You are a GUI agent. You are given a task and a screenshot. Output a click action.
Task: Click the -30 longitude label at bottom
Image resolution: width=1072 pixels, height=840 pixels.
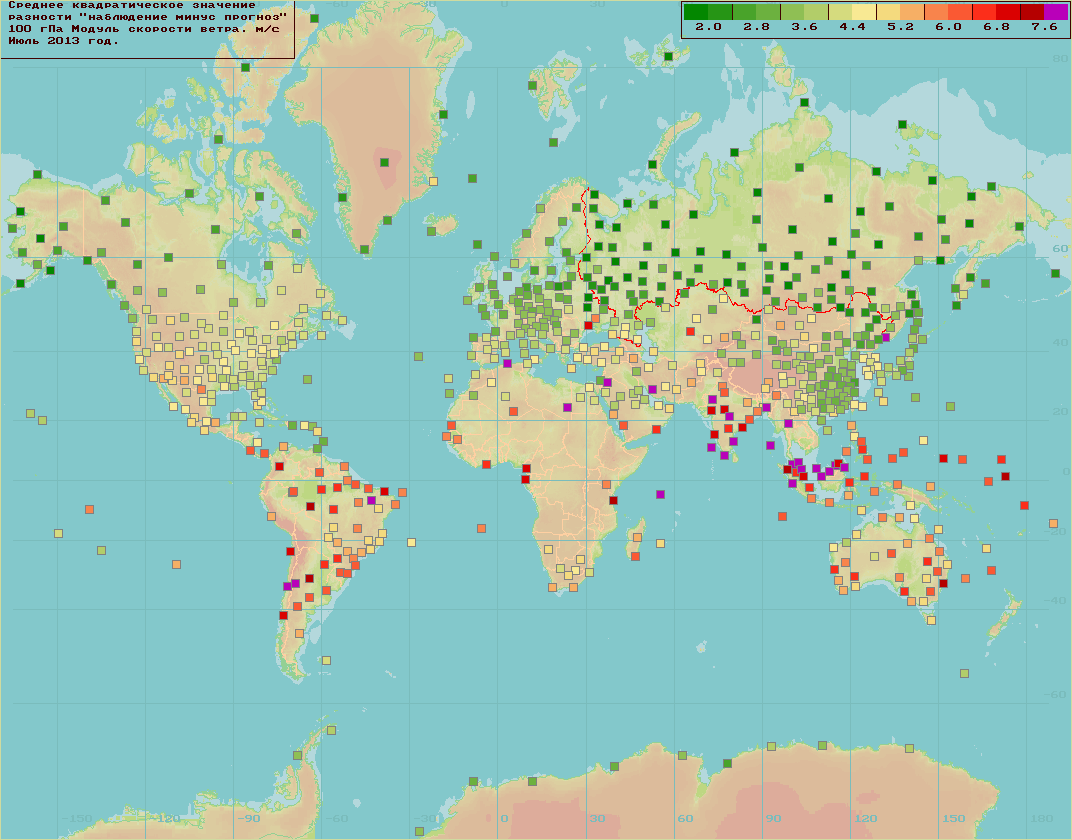click(x=427, y=818)
